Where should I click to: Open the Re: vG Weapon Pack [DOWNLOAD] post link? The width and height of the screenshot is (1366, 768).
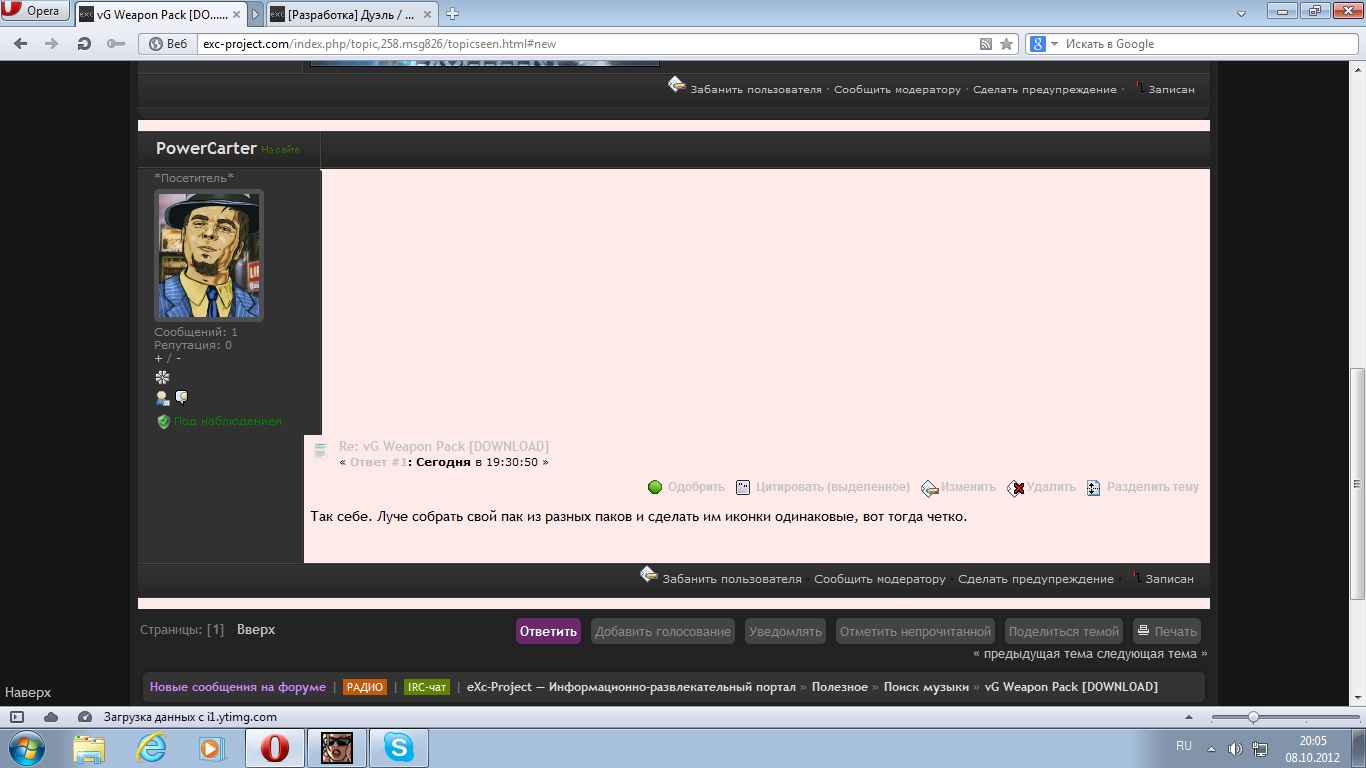point(444,446)
